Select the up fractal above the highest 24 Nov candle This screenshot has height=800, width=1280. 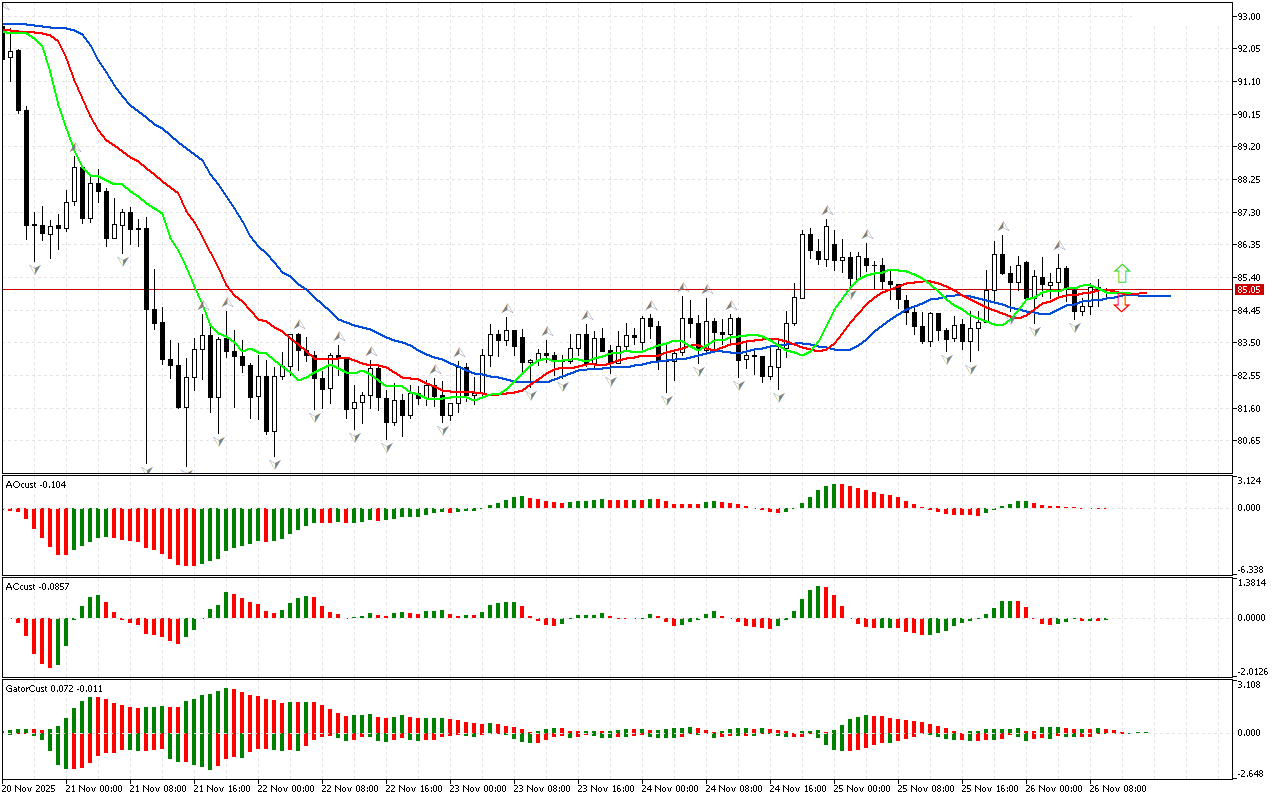coord(827,211)
